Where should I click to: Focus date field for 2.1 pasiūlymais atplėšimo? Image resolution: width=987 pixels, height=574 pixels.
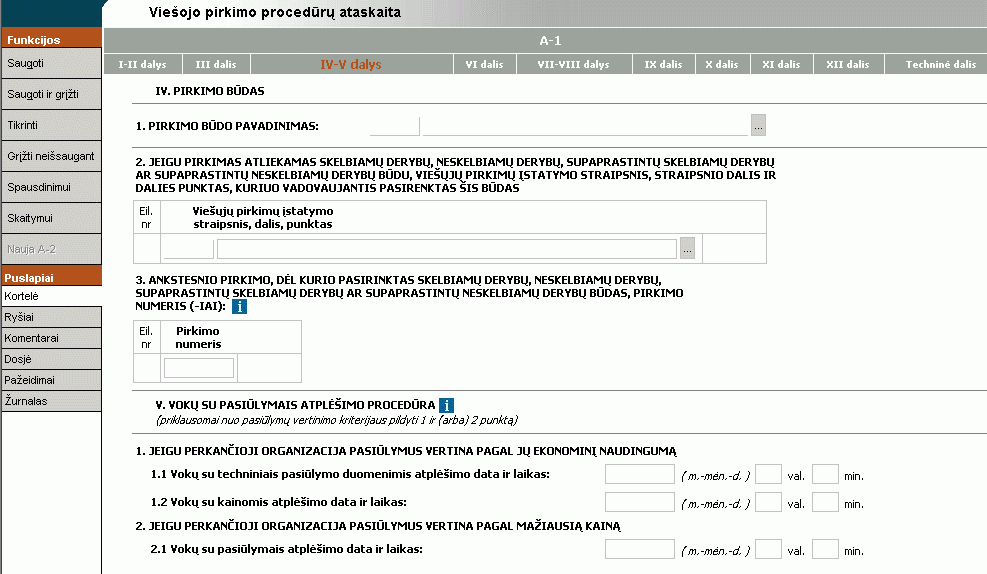pyautogui.click(x=640, y=549)
